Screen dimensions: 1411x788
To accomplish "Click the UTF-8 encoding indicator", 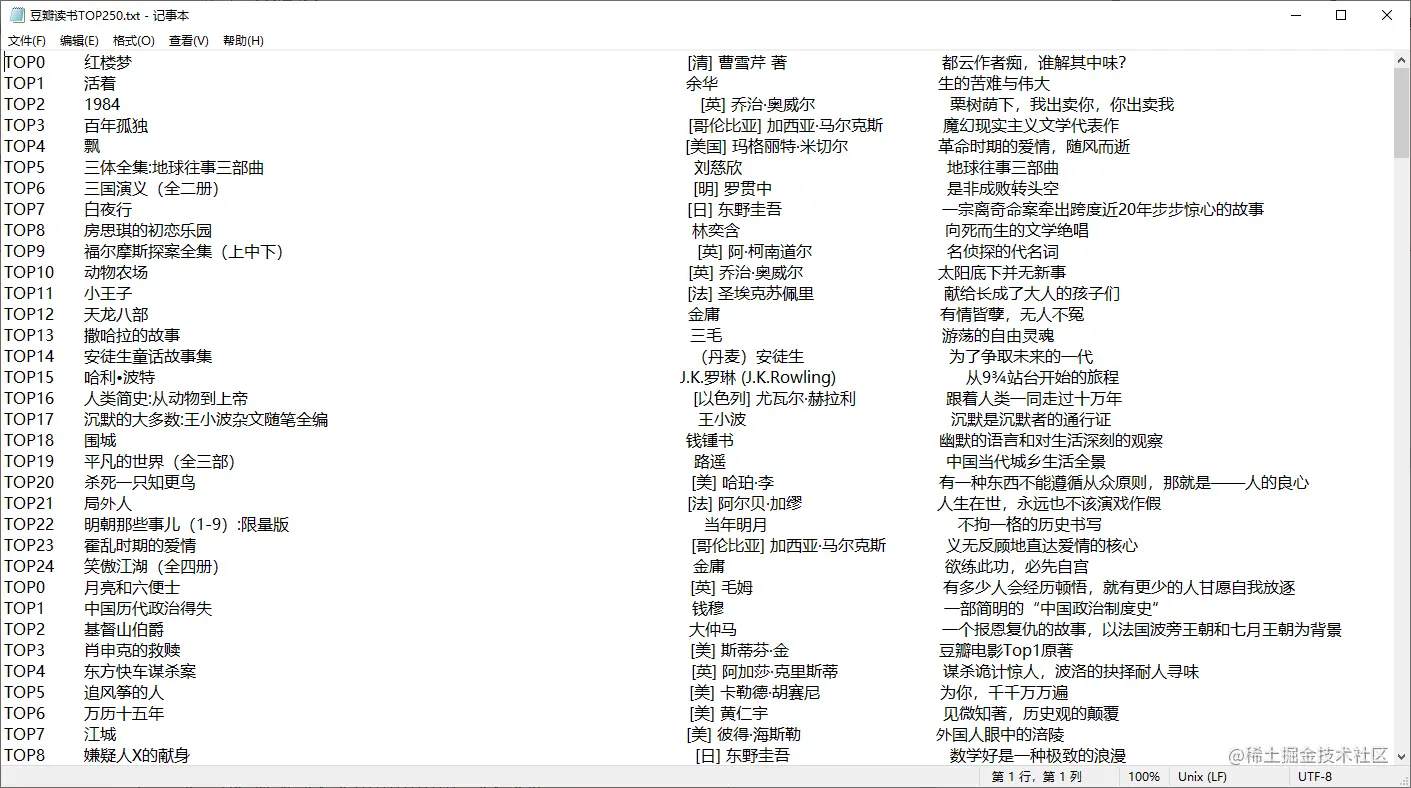I will pyautogui.click(x=1317, y=776).
